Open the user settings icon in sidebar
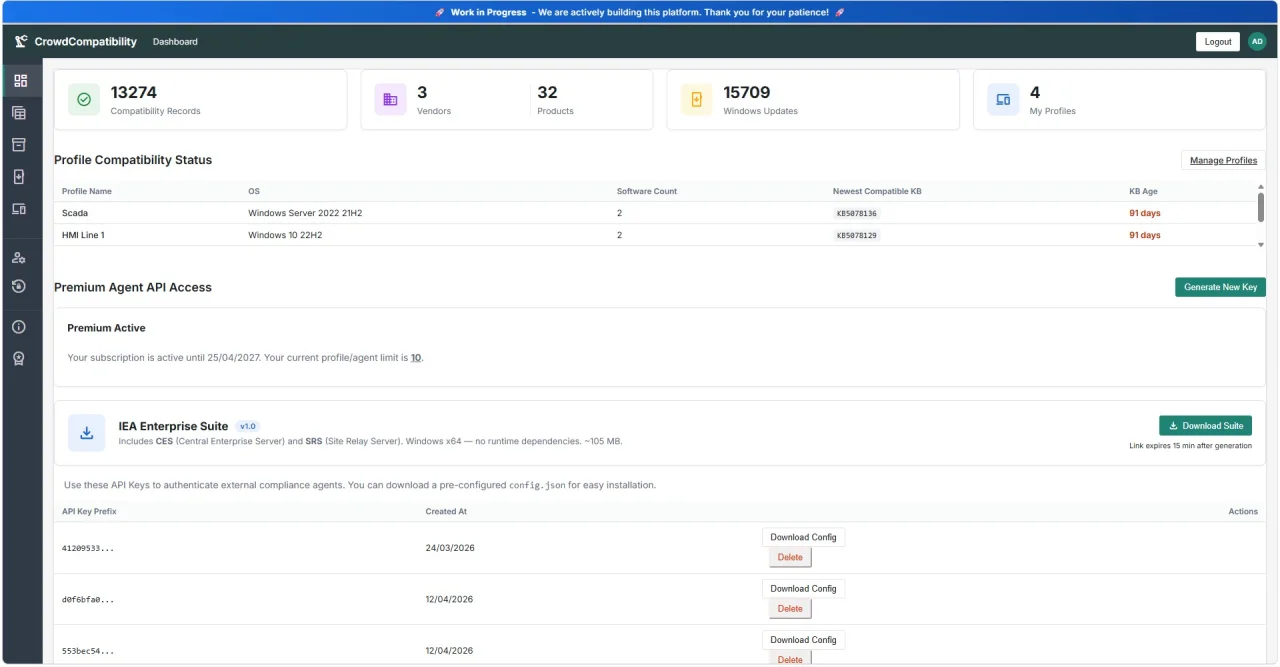Image resolution: width=1280 pixels, height=667 pixels. [x=19, y=258]
